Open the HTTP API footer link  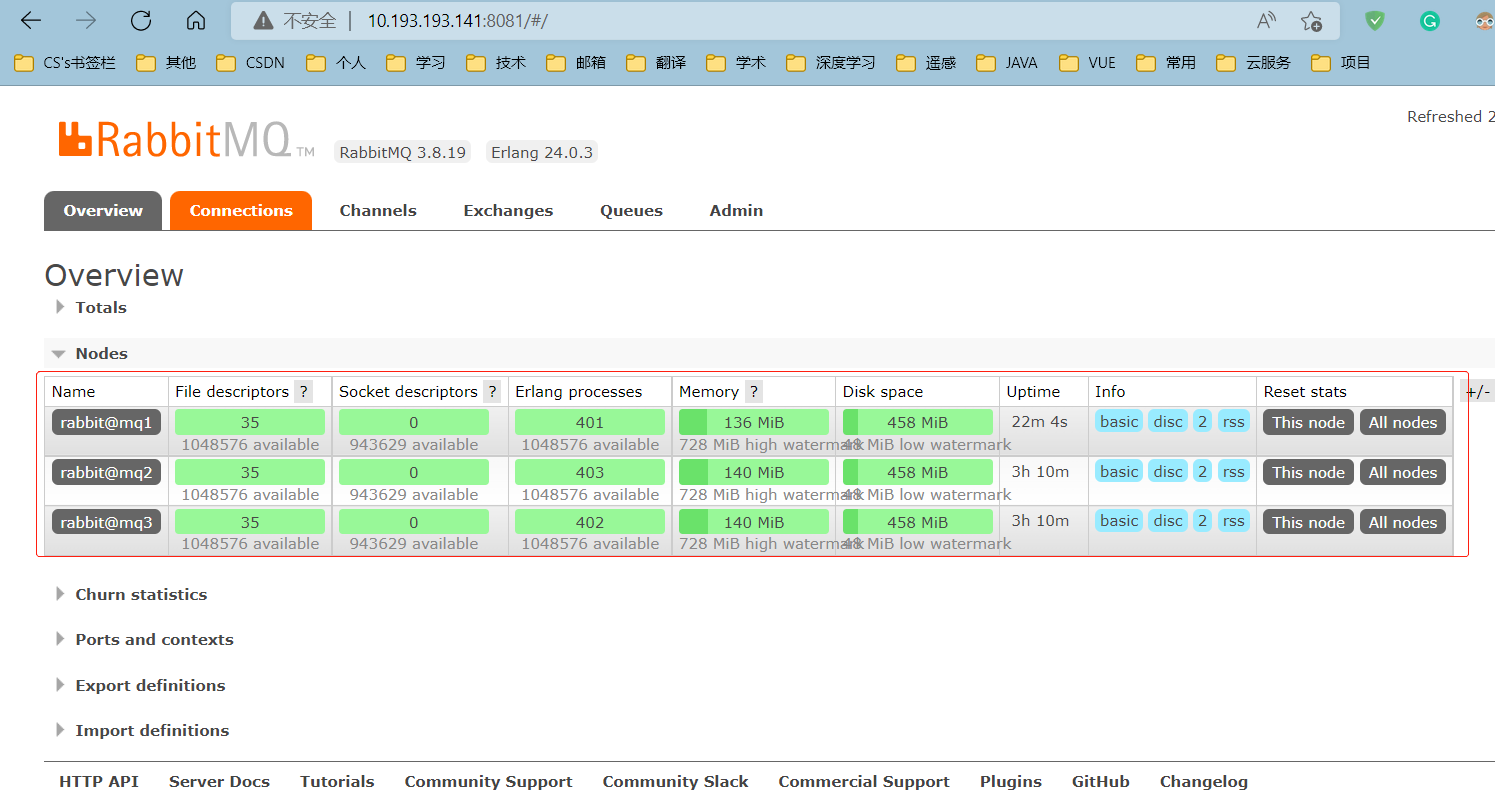click(99, 782)
